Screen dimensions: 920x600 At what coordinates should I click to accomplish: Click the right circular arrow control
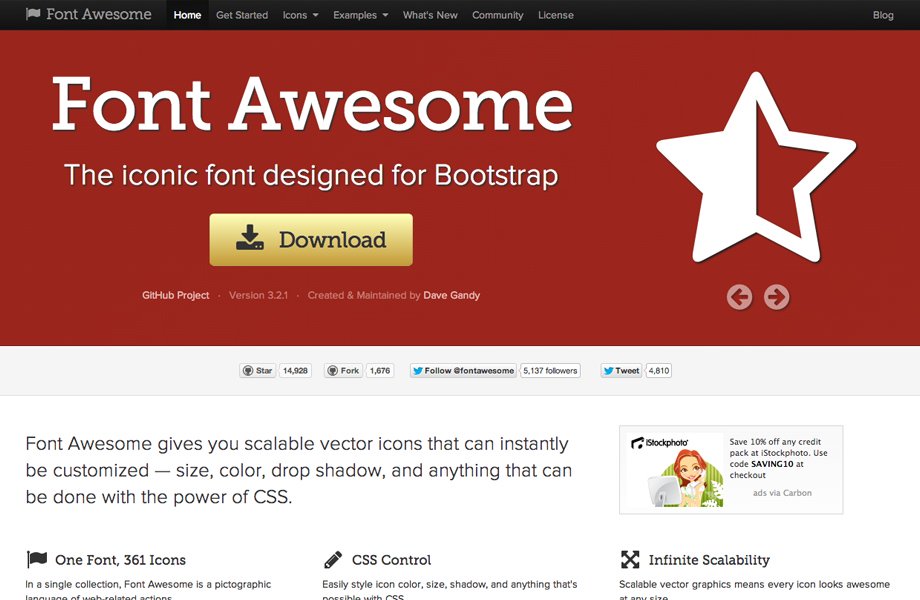(776, 297)
